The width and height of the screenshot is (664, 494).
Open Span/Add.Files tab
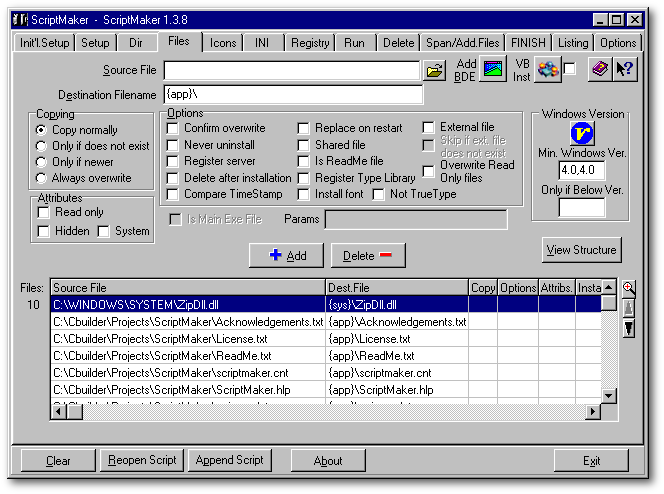[x=462, y=43]
